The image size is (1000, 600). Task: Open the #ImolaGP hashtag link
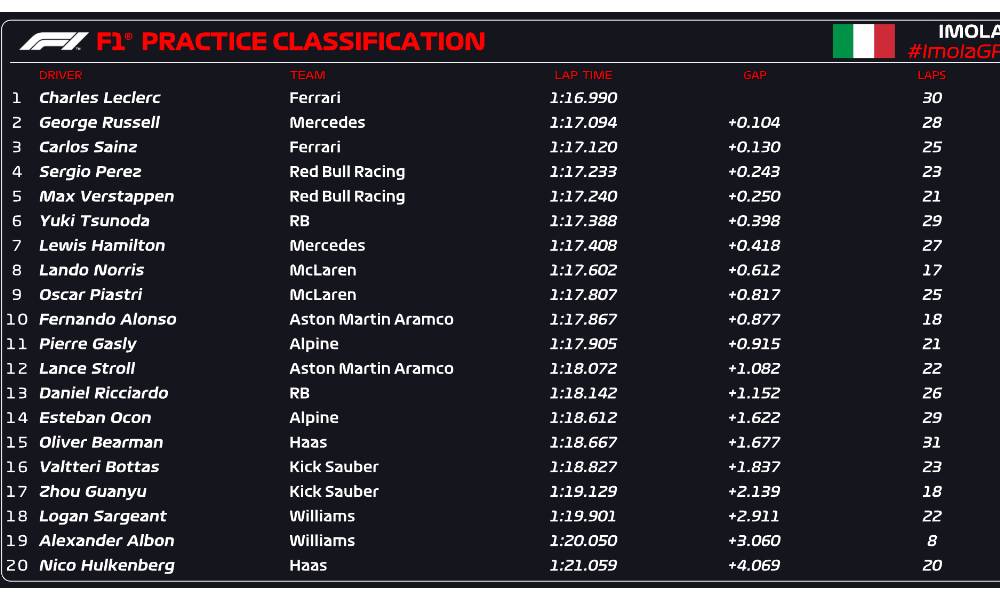tap(953, 52)
